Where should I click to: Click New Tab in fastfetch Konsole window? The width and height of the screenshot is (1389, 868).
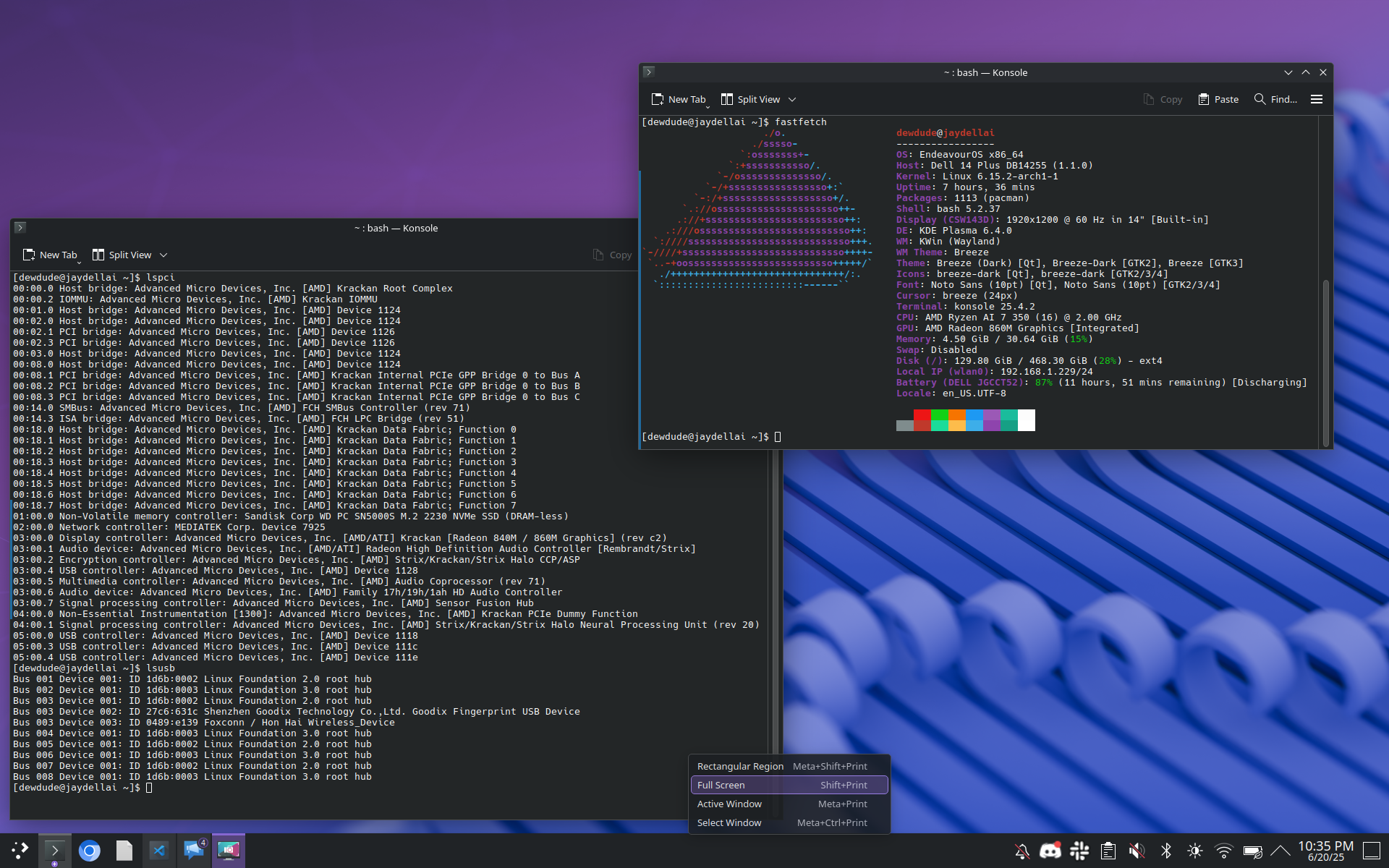679,99
